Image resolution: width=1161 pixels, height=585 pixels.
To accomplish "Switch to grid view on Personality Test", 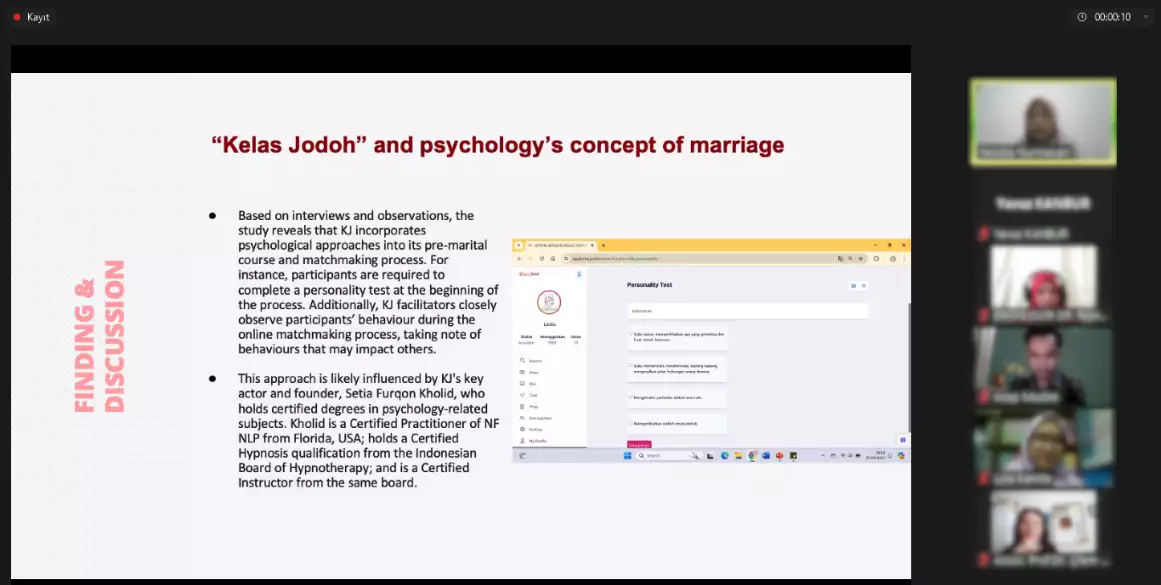I will pos(852,286).
